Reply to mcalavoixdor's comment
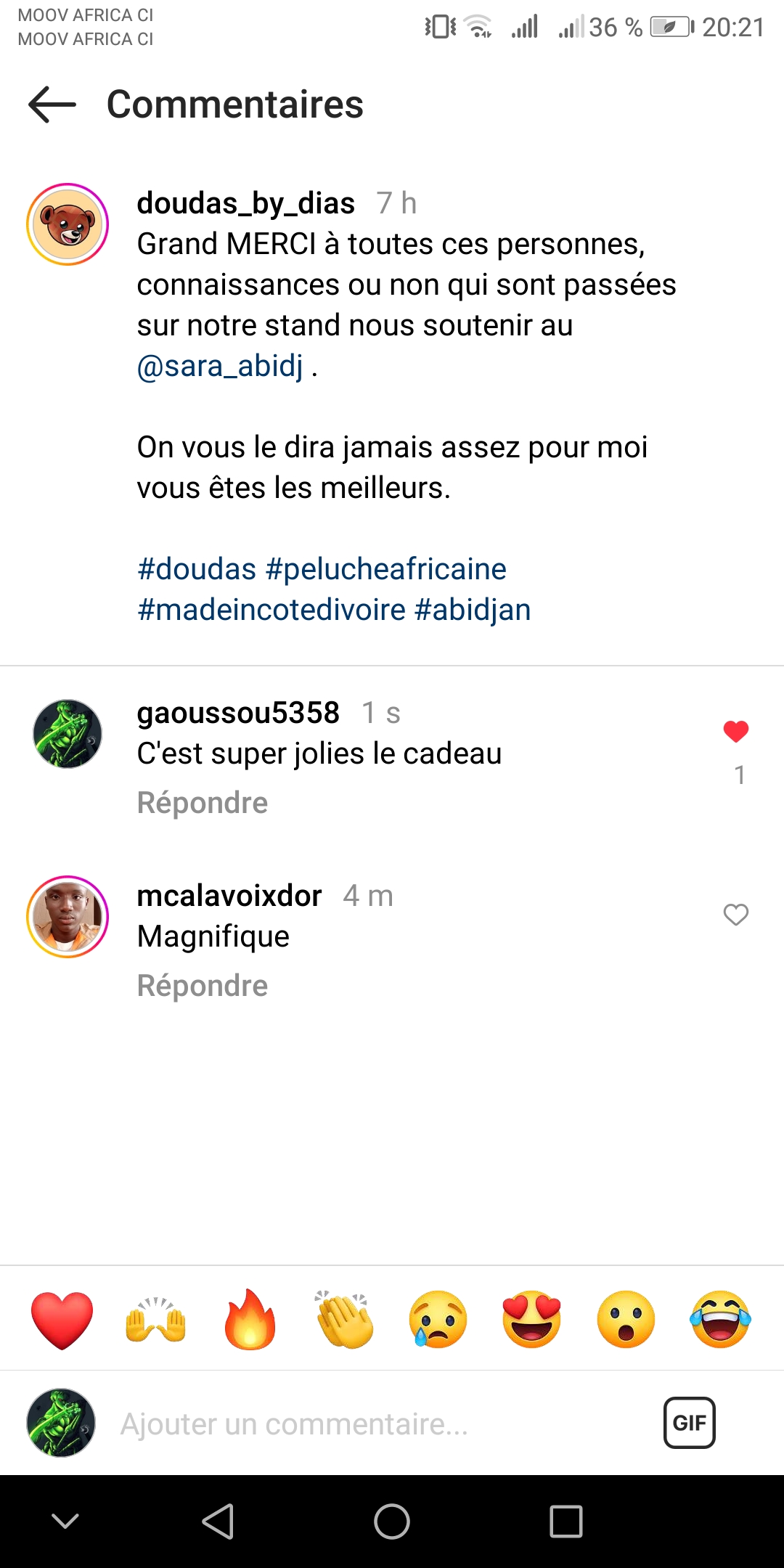This screenshot has width=784, height=1568. click(x=203, y=986)
